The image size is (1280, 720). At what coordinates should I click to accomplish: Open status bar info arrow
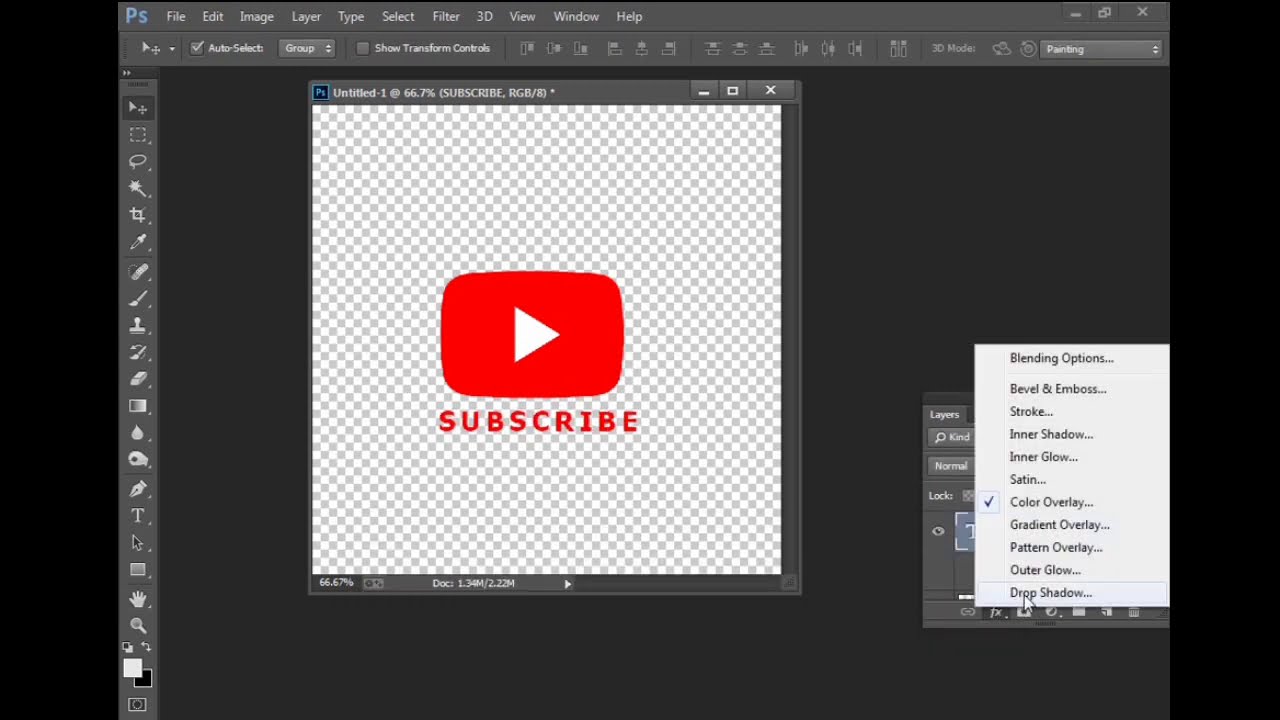pos(567,584)
